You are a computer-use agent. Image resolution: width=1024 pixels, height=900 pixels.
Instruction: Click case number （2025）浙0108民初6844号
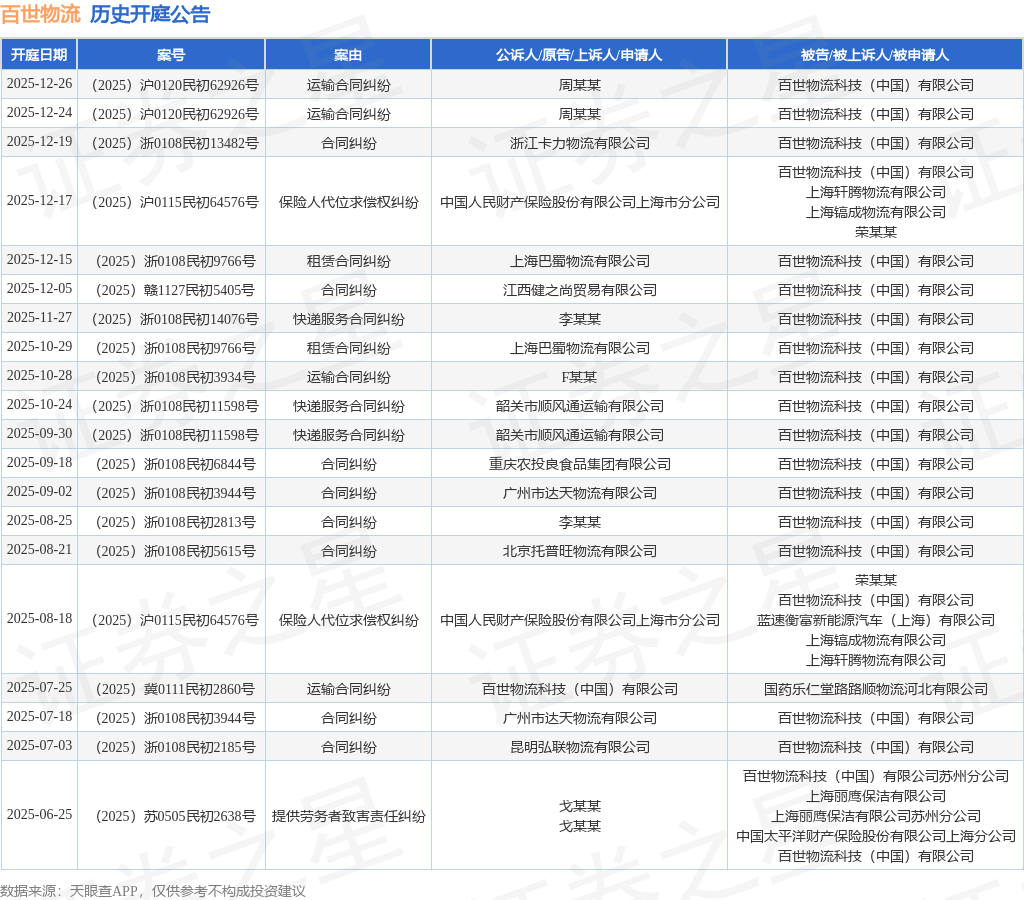tap(171, 464)
